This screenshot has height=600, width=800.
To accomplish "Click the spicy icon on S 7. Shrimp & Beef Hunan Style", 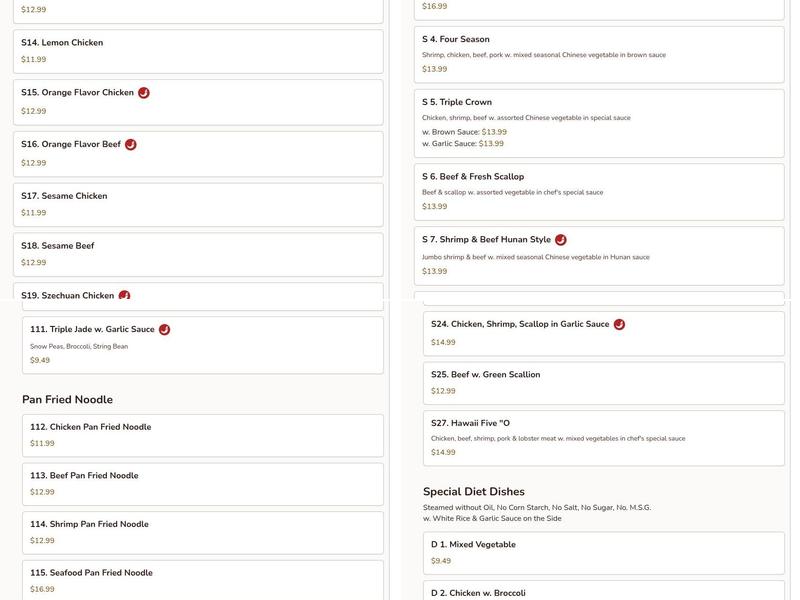I will (559, 238).
